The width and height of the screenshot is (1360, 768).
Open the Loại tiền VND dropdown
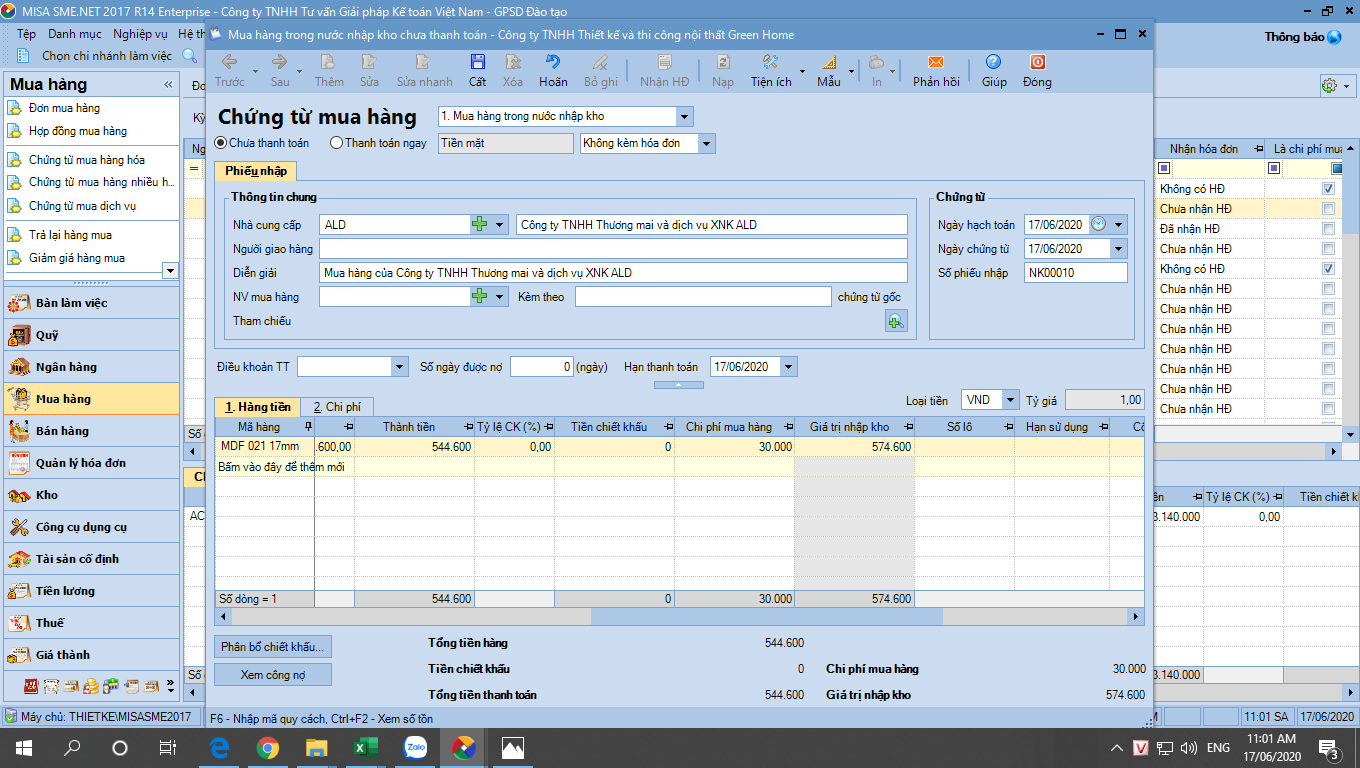click(x=1010, y=400)
